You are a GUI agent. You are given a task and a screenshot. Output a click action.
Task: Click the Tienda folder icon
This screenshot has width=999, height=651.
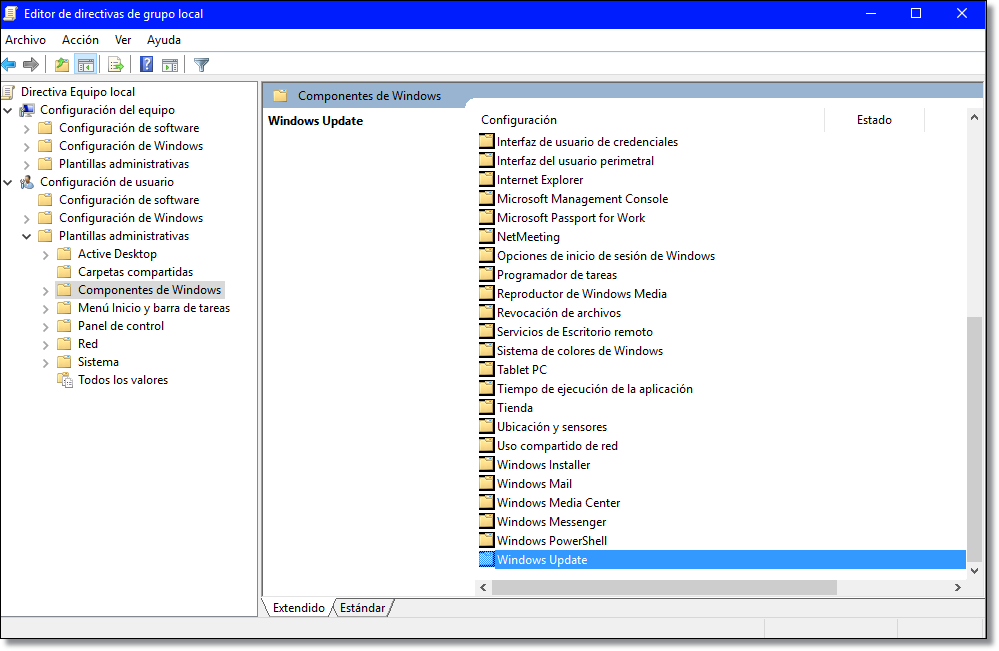487,407
